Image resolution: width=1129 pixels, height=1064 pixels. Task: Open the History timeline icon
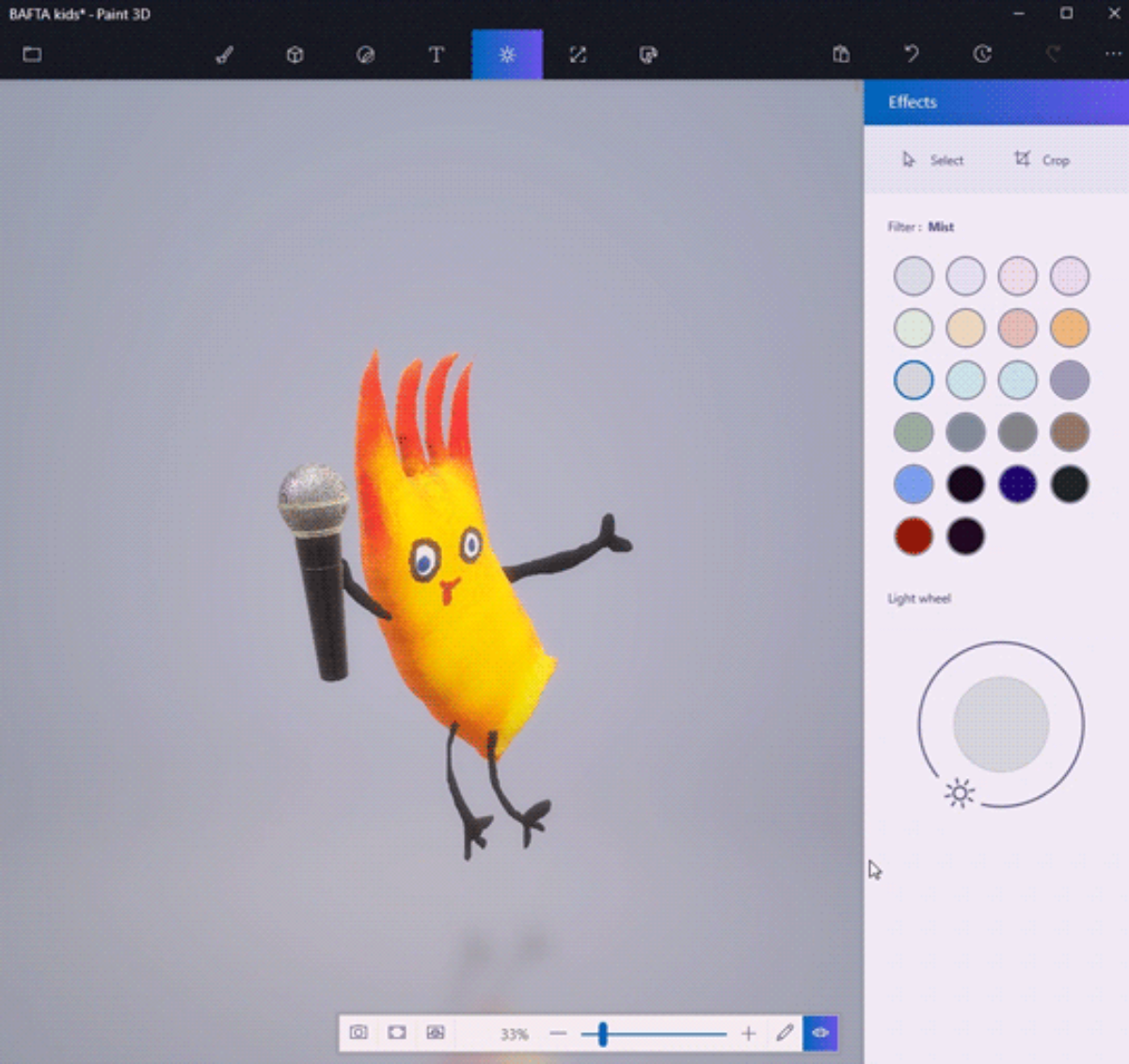pyautogui.click(x=982, y=55)
